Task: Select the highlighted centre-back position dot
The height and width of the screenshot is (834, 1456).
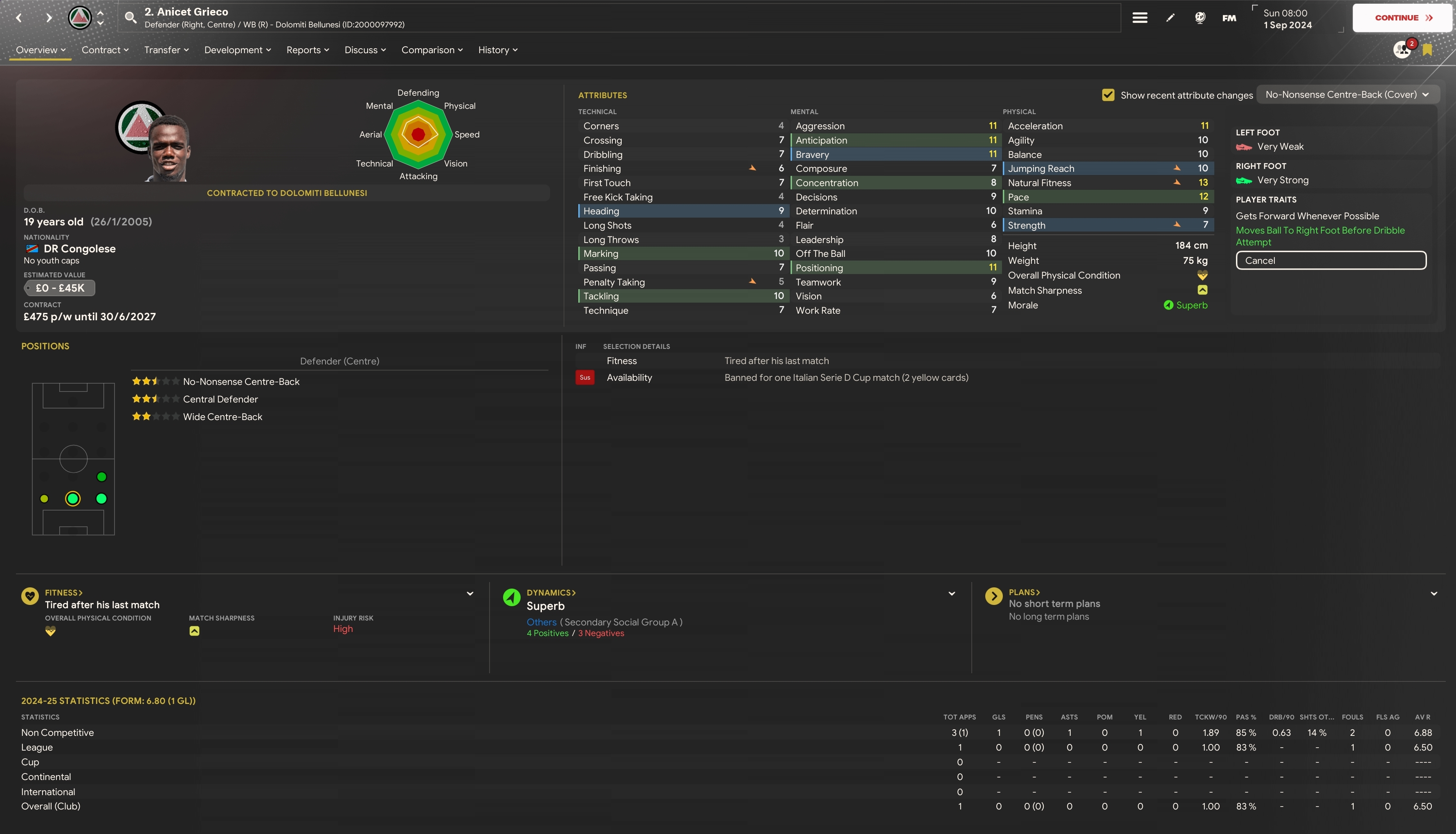Action: pyautogui.click(x=73, y=499)
